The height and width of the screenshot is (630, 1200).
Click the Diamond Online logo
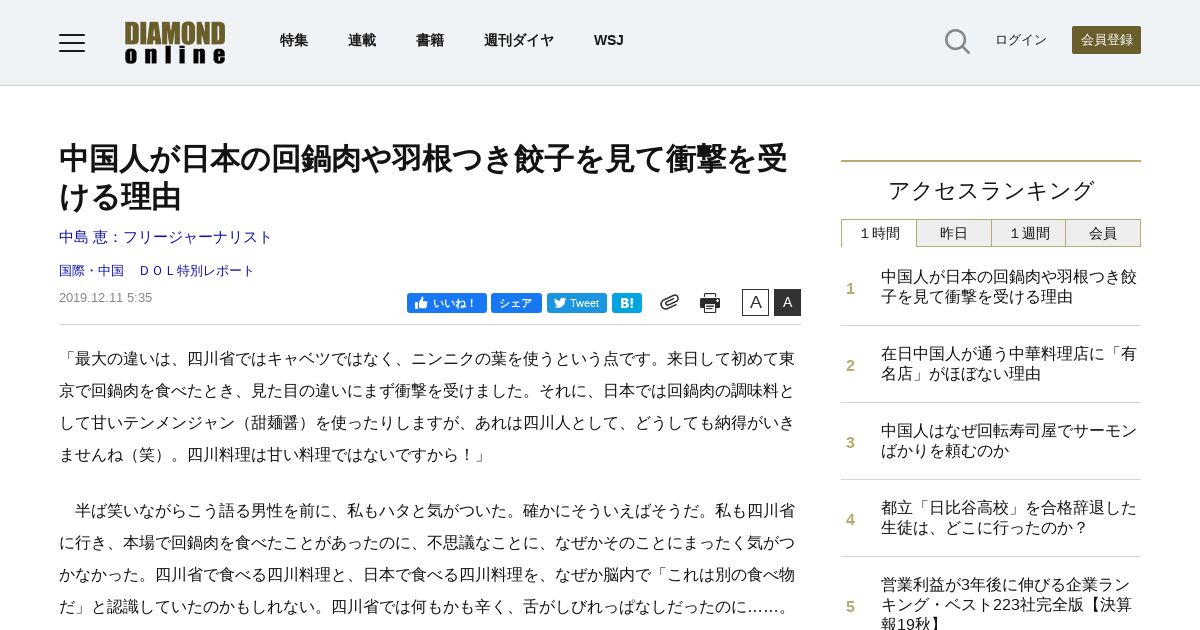[x=175, y=43]
